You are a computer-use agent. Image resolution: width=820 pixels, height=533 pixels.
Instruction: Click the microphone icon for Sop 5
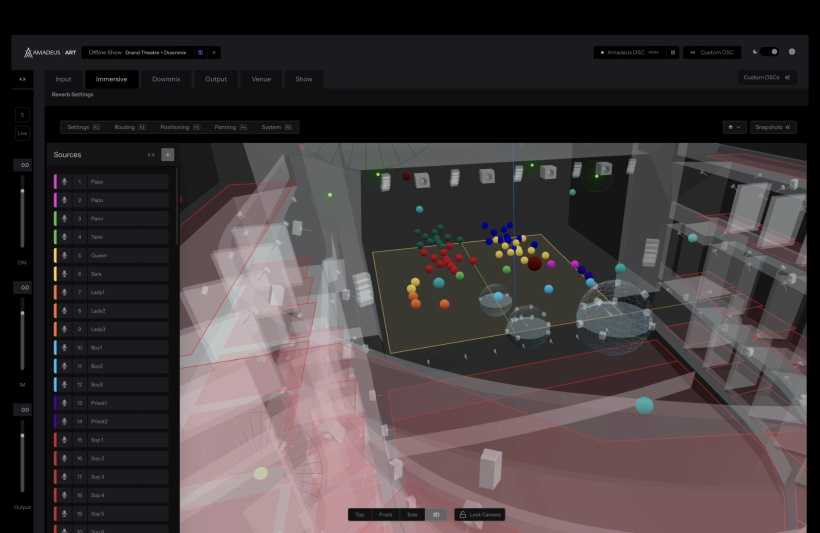click(64, 514)
